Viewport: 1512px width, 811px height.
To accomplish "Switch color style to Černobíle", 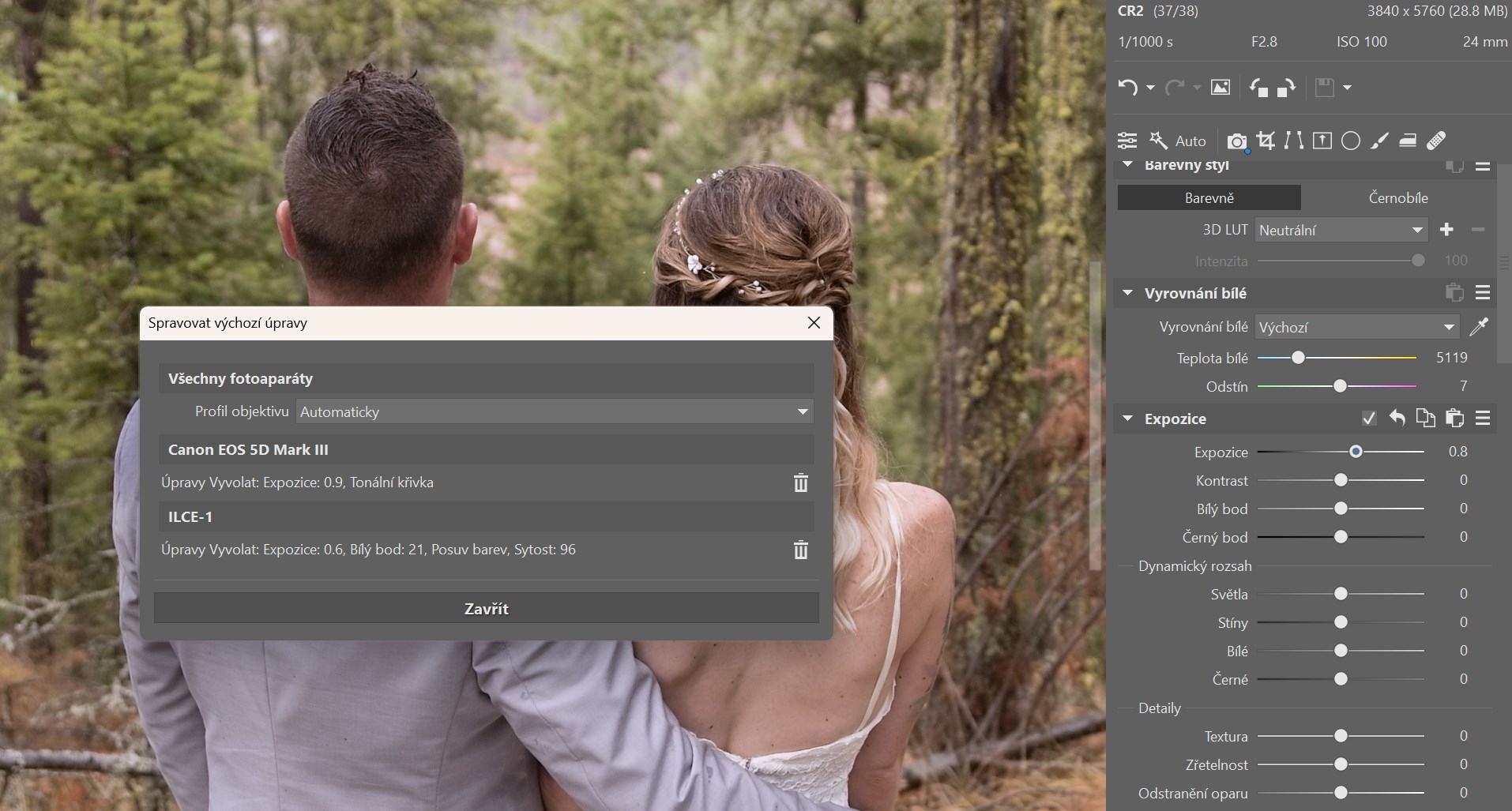I will tap(1397, 197).
